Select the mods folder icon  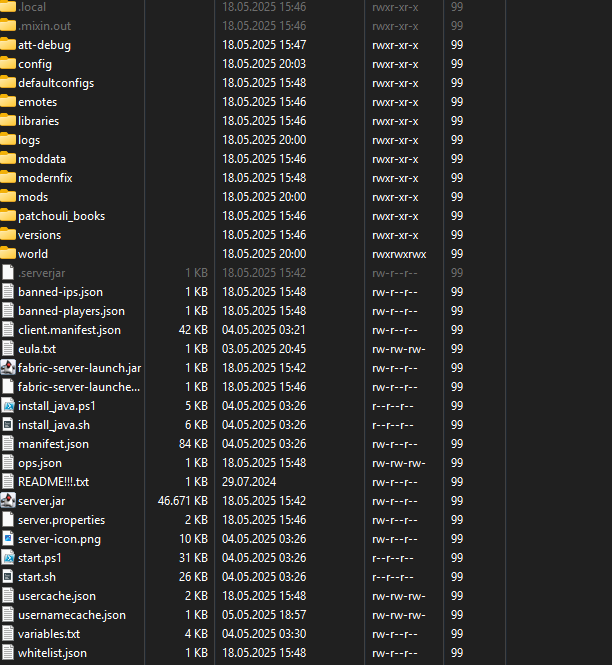(8, 197)
